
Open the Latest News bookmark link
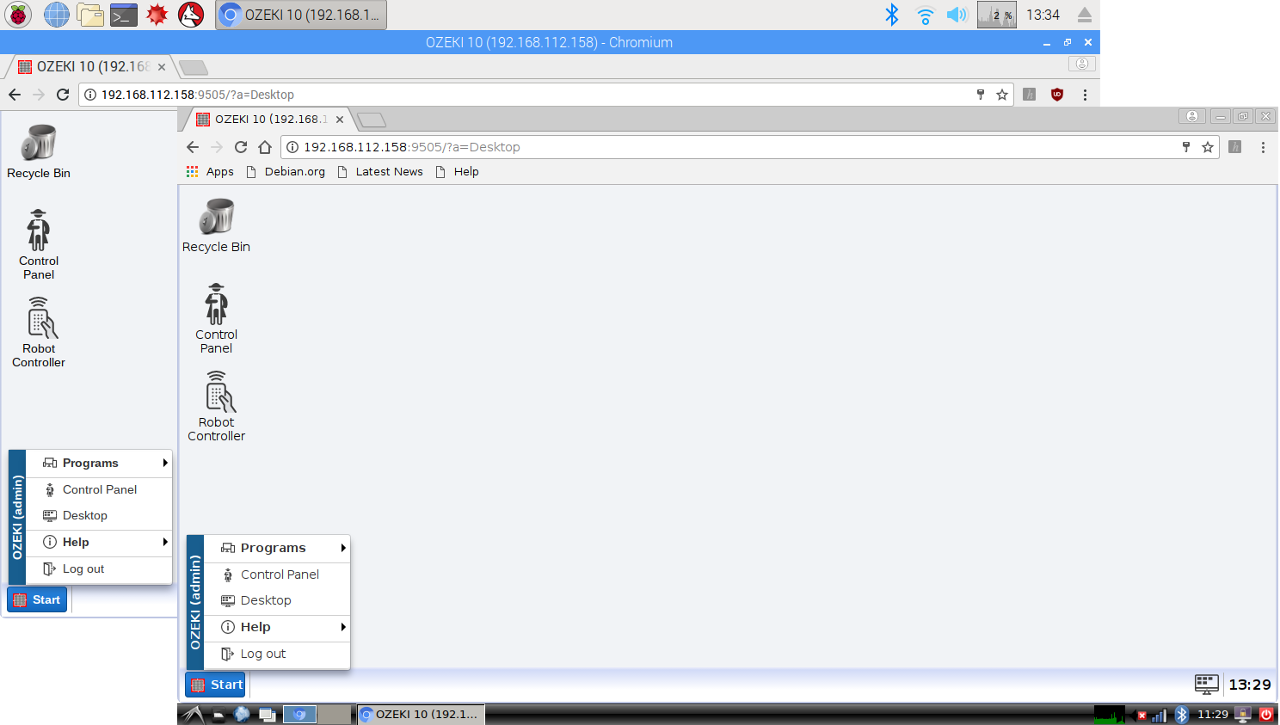(389, 171)
